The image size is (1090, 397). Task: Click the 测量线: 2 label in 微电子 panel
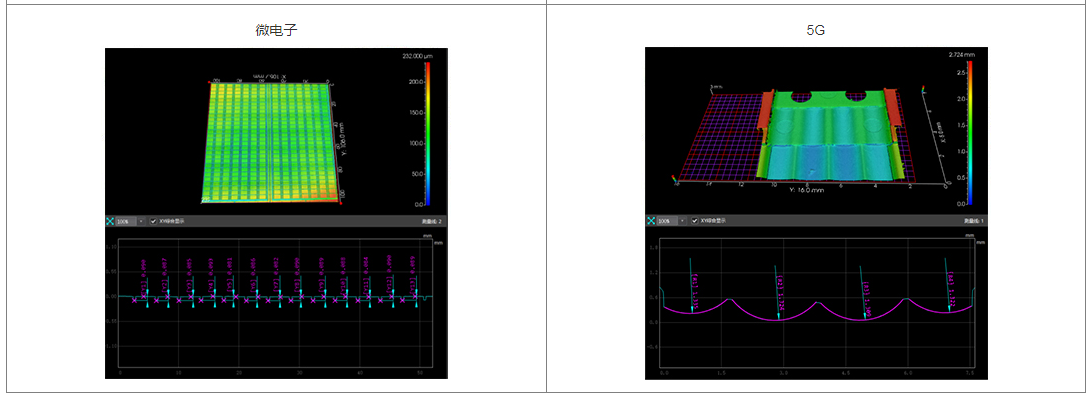431,221
